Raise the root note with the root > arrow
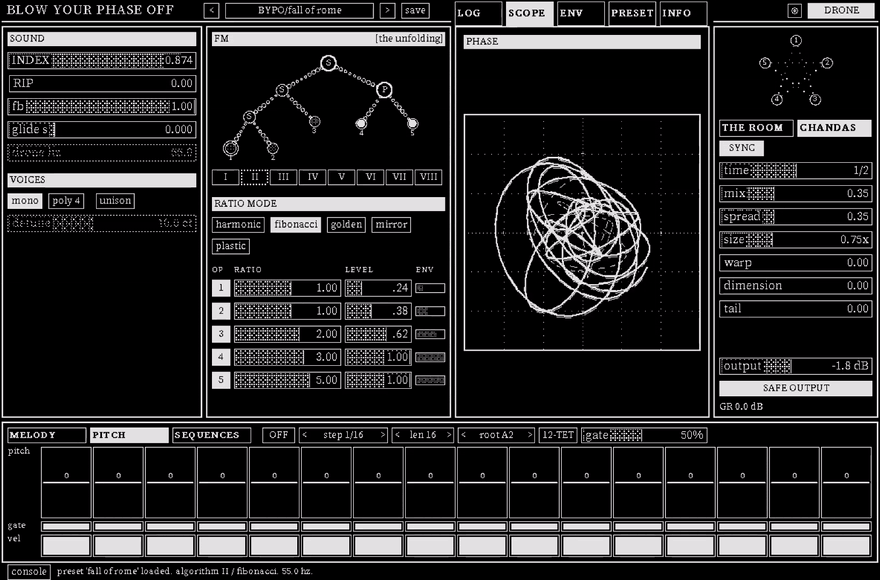 [x=529, y=435]
